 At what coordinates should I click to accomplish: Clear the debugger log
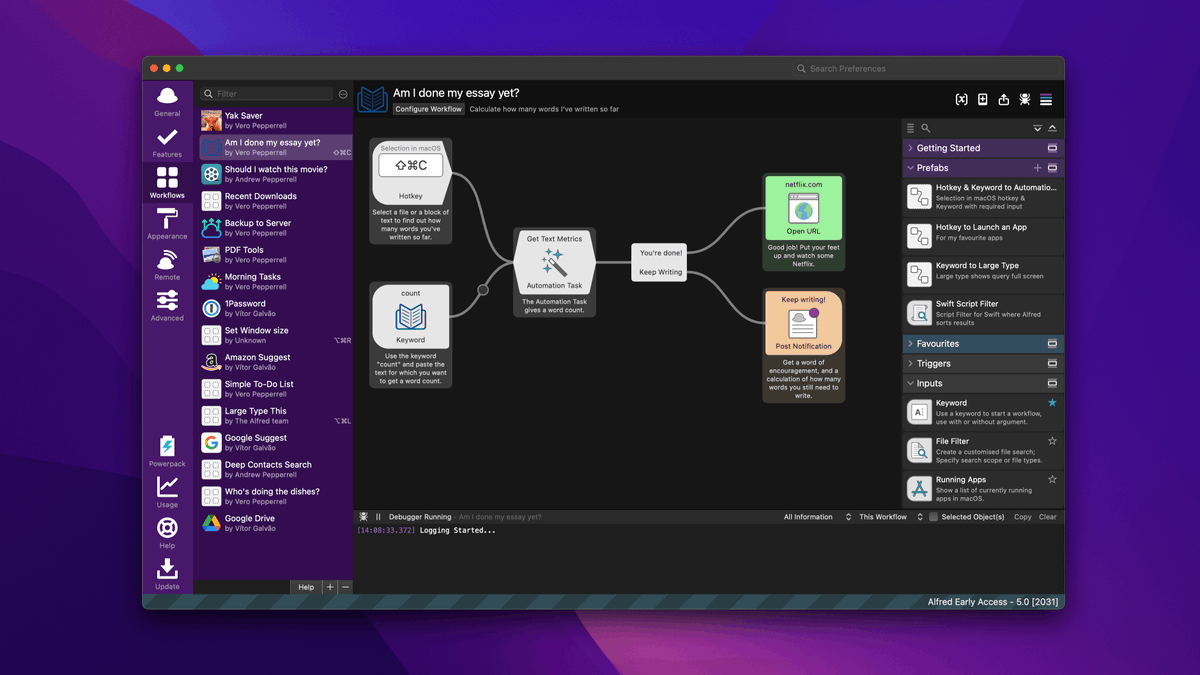pyautogui.click(x=1048, y=517)
